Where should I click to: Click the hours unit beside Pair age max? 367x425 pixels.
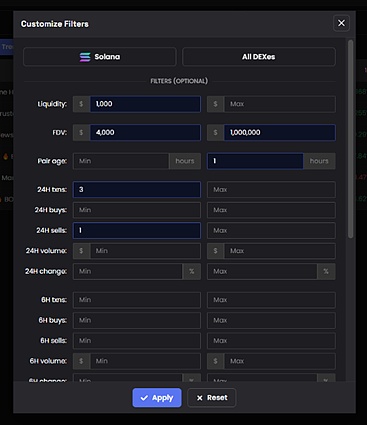pos(319,161)
